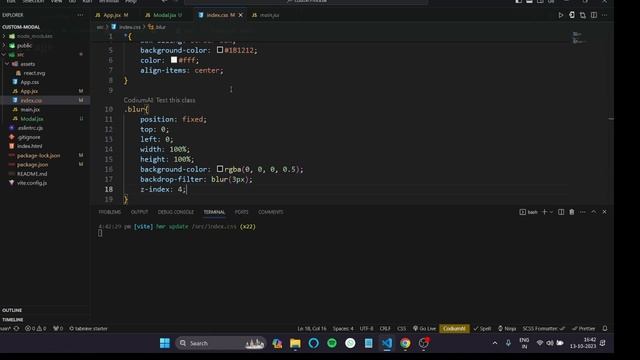Collapse the CUSTOM-MODAL project header
Screen dimensions: 640x360
tap(21, 27)
